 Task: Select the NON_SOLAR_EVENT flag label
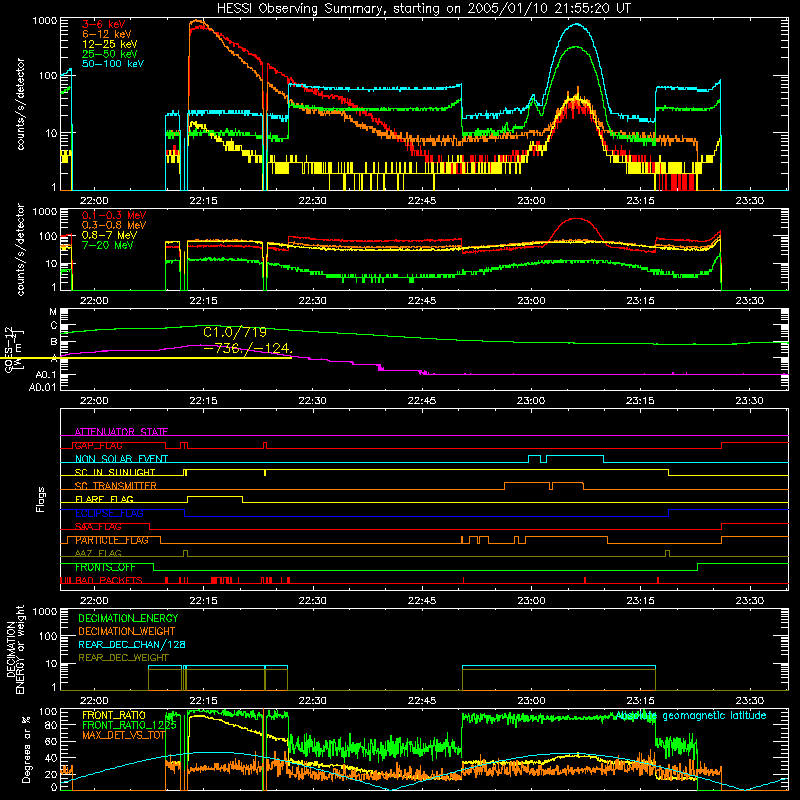(121, 459)
